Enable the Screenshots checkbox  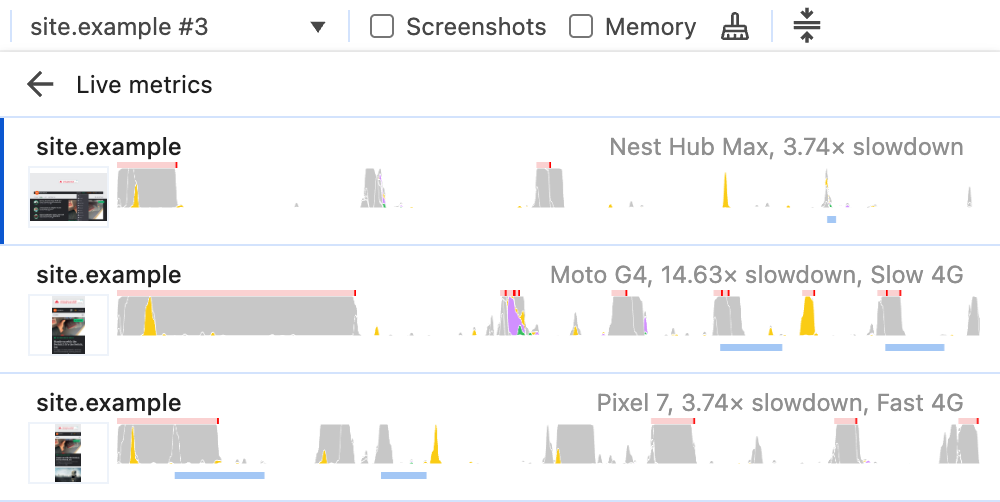point(382,27)
